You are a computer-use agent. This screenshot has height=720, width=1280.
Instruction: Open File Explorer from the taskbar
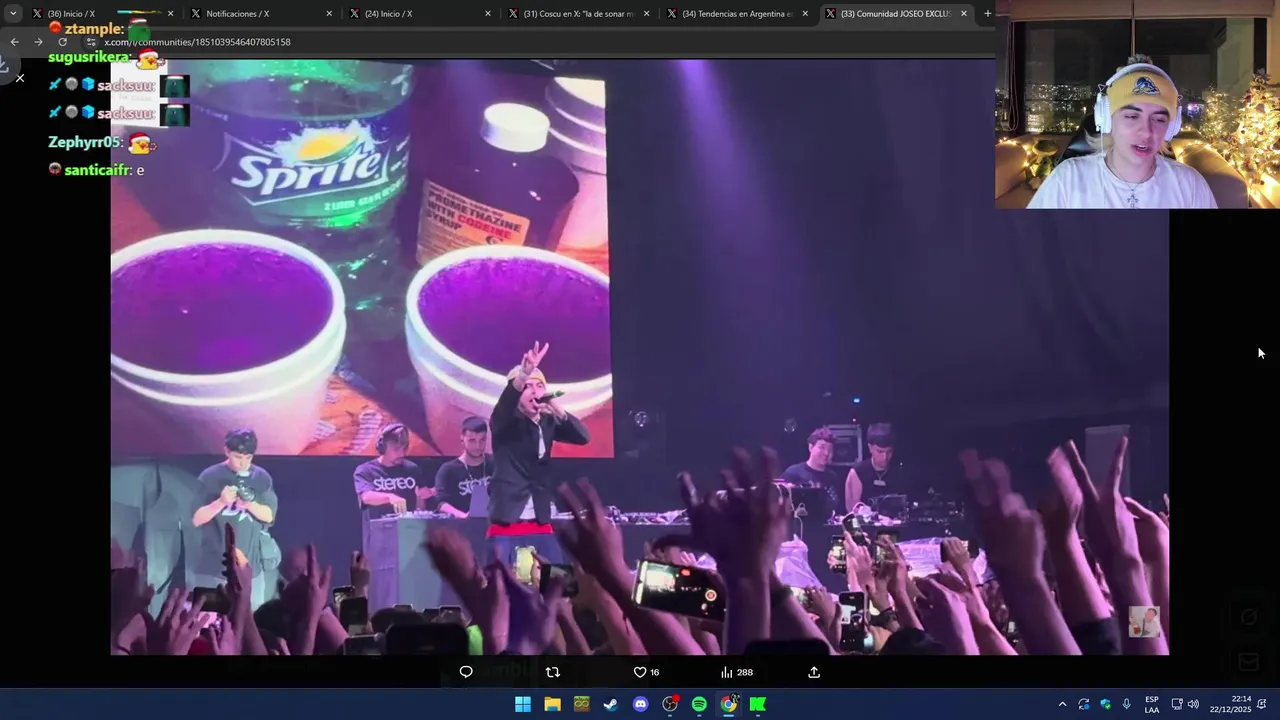point(552,704)
